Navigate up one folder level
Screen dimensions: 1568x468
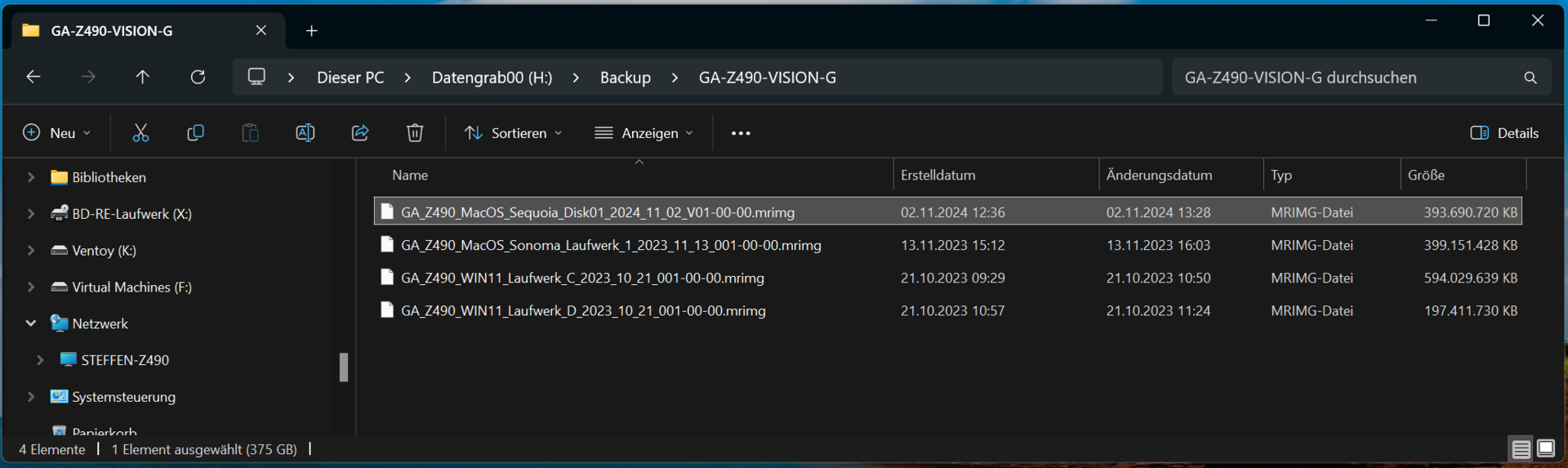pyautogui.click(x=142, y=77)
